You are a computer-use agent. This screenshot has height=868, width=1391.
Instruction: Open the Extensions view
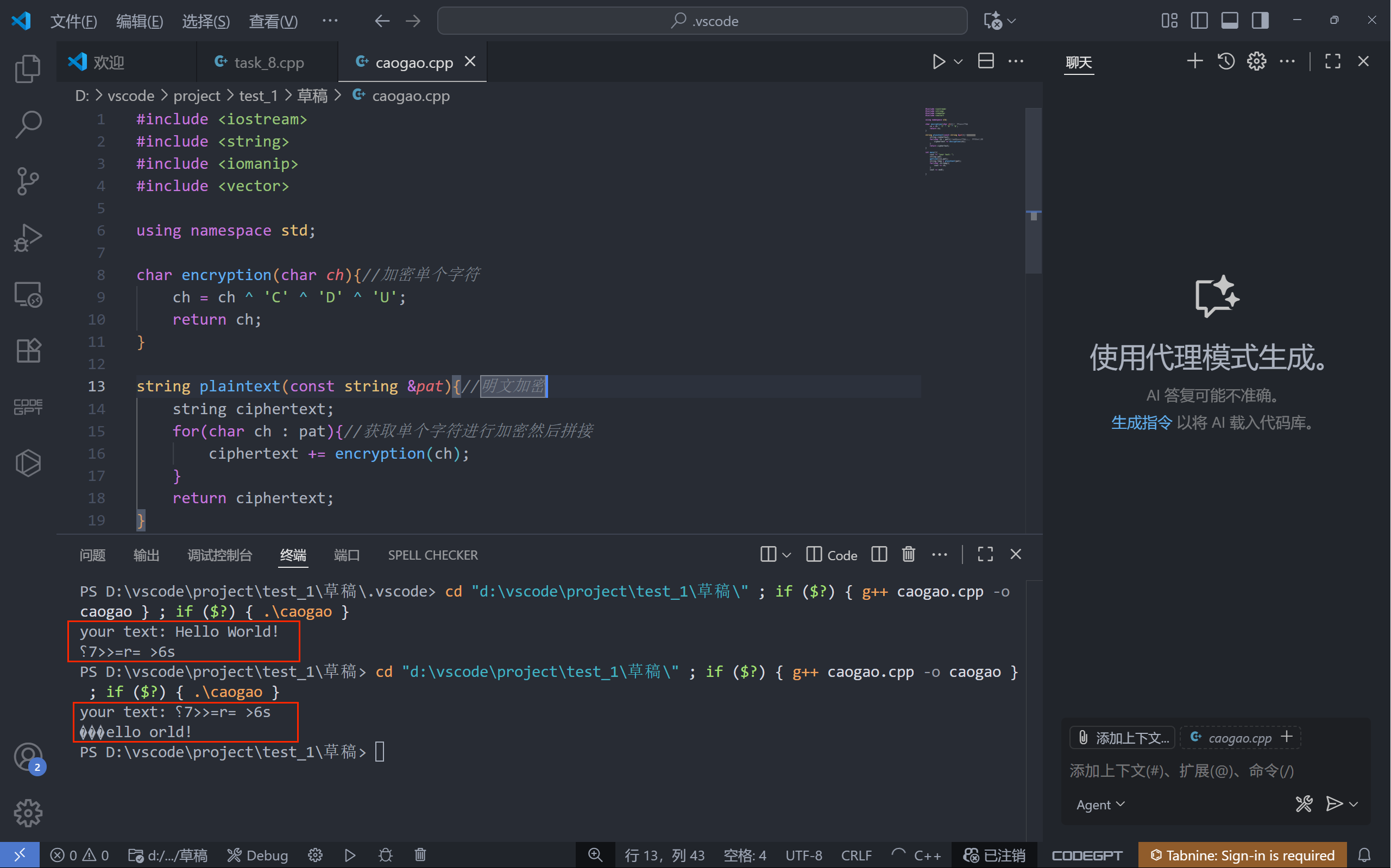(28, 350)
